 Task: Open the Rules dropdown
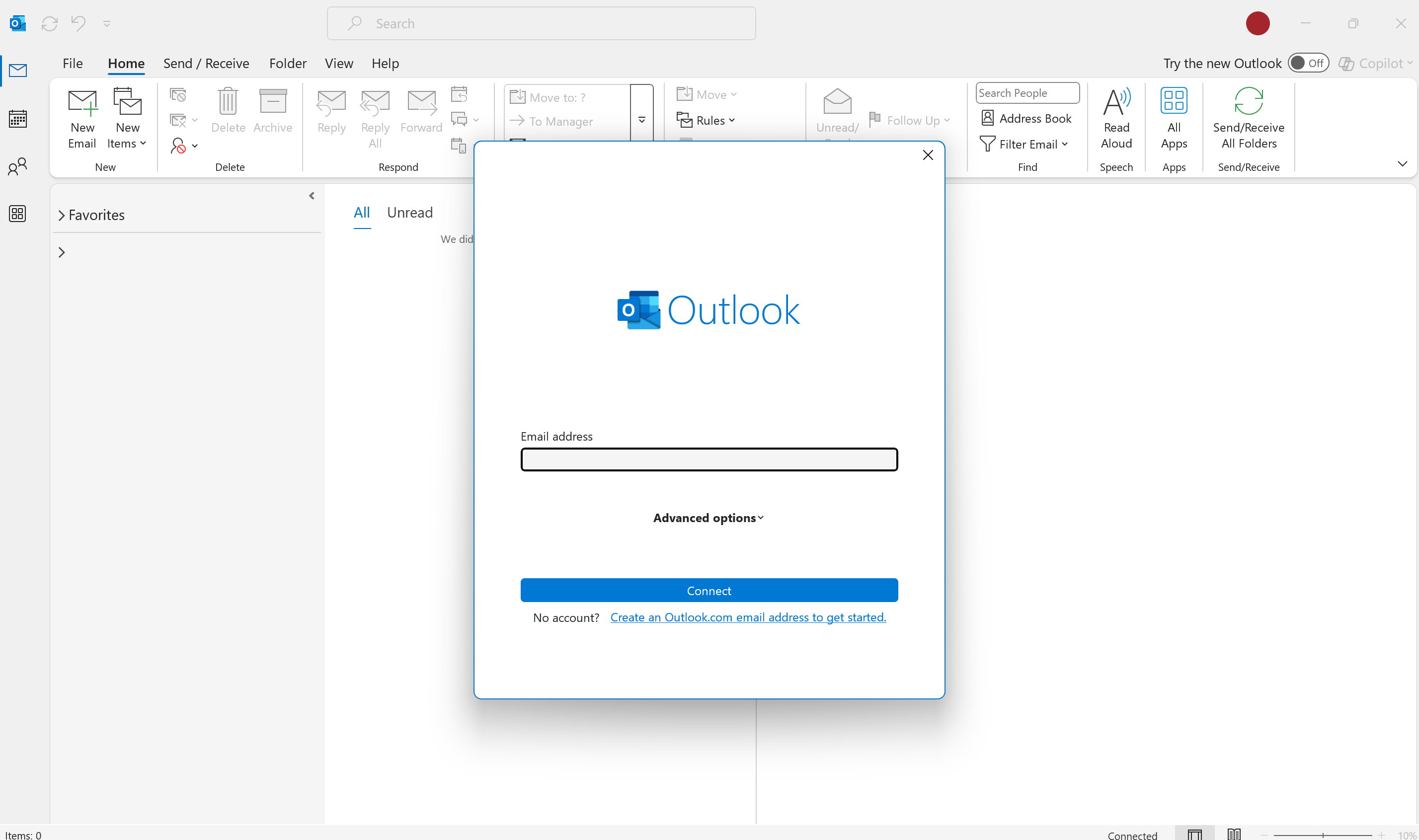point(706,120)
